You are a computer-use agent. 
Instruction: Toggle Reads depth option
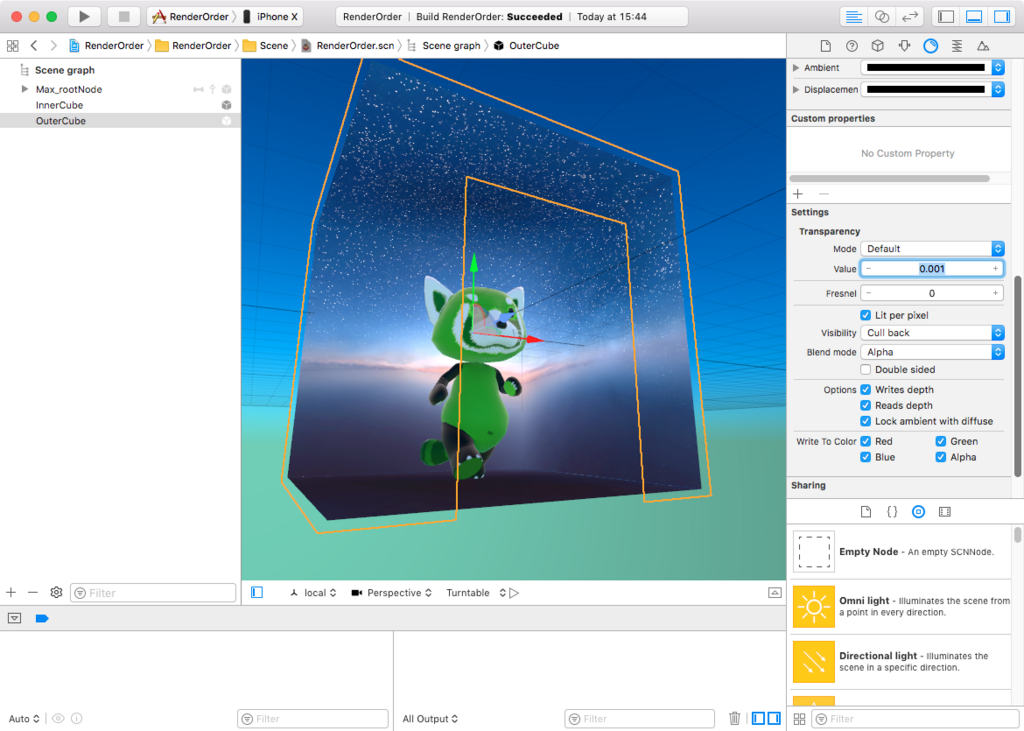pos(865,406)
